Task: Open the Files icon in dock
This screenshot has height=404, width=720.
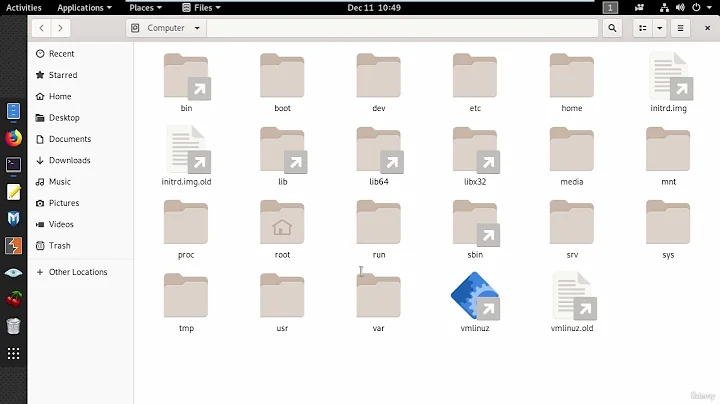Action: click(x=13, y=111)
